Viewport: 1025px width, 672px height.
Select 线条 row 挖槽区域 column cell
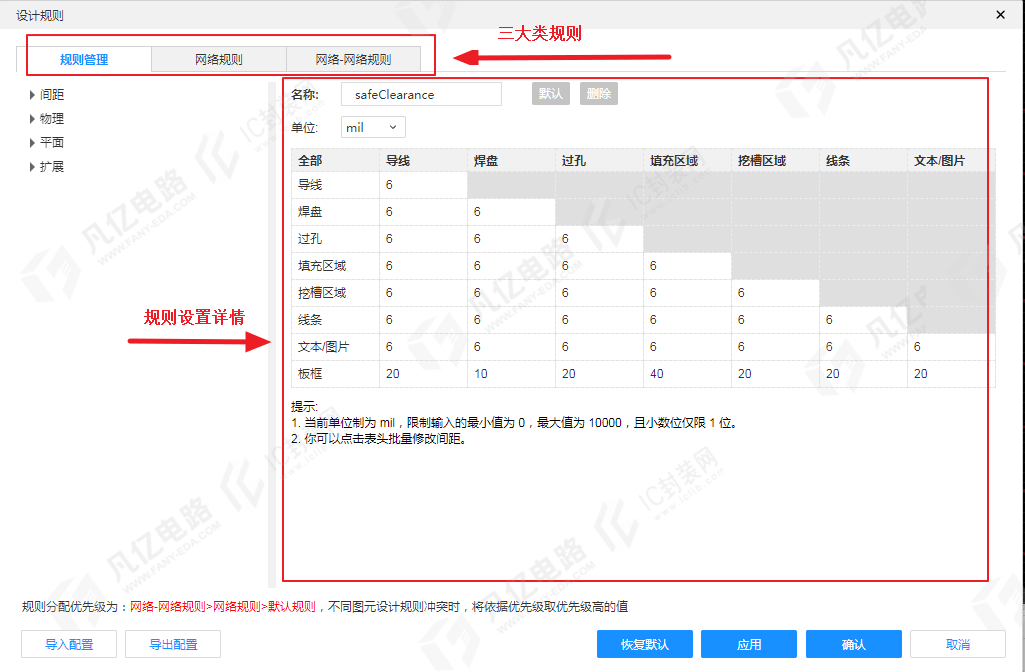click(775, 320)
